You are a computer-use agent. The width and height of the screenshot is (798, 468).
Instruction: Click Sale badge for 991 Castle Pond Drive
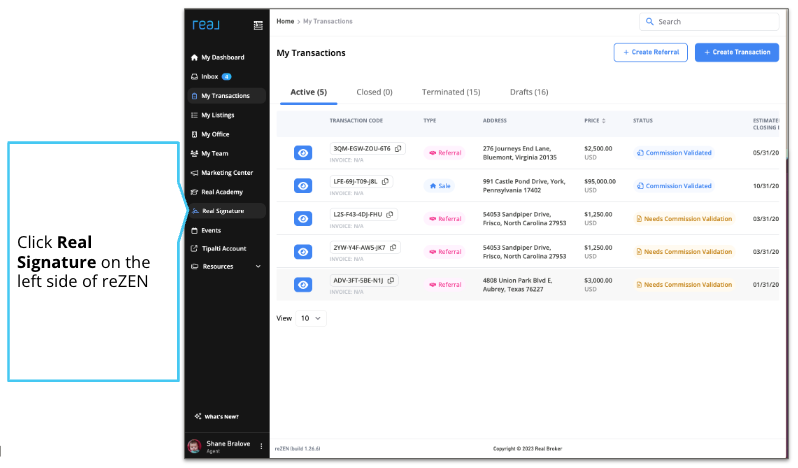440,186
